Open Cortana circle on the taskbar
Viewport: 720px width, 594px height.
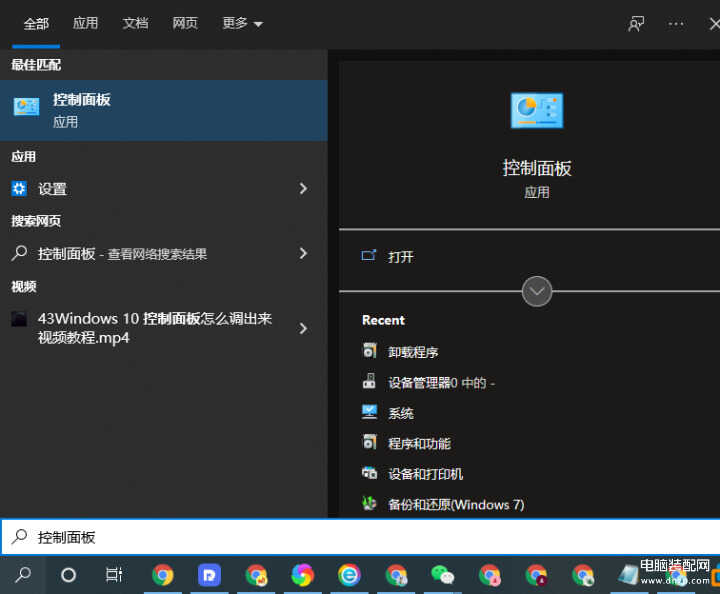68,575
